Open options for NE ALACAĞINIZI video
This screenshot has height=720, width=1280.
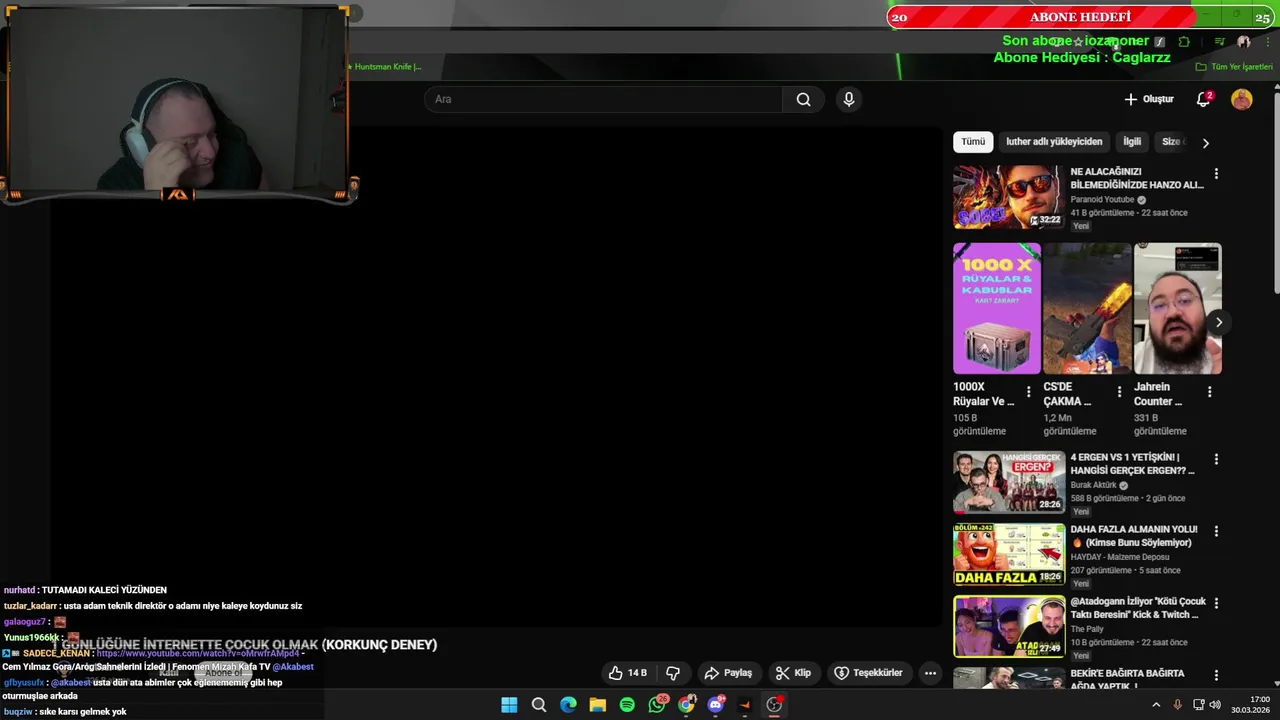click(1216, 174)
